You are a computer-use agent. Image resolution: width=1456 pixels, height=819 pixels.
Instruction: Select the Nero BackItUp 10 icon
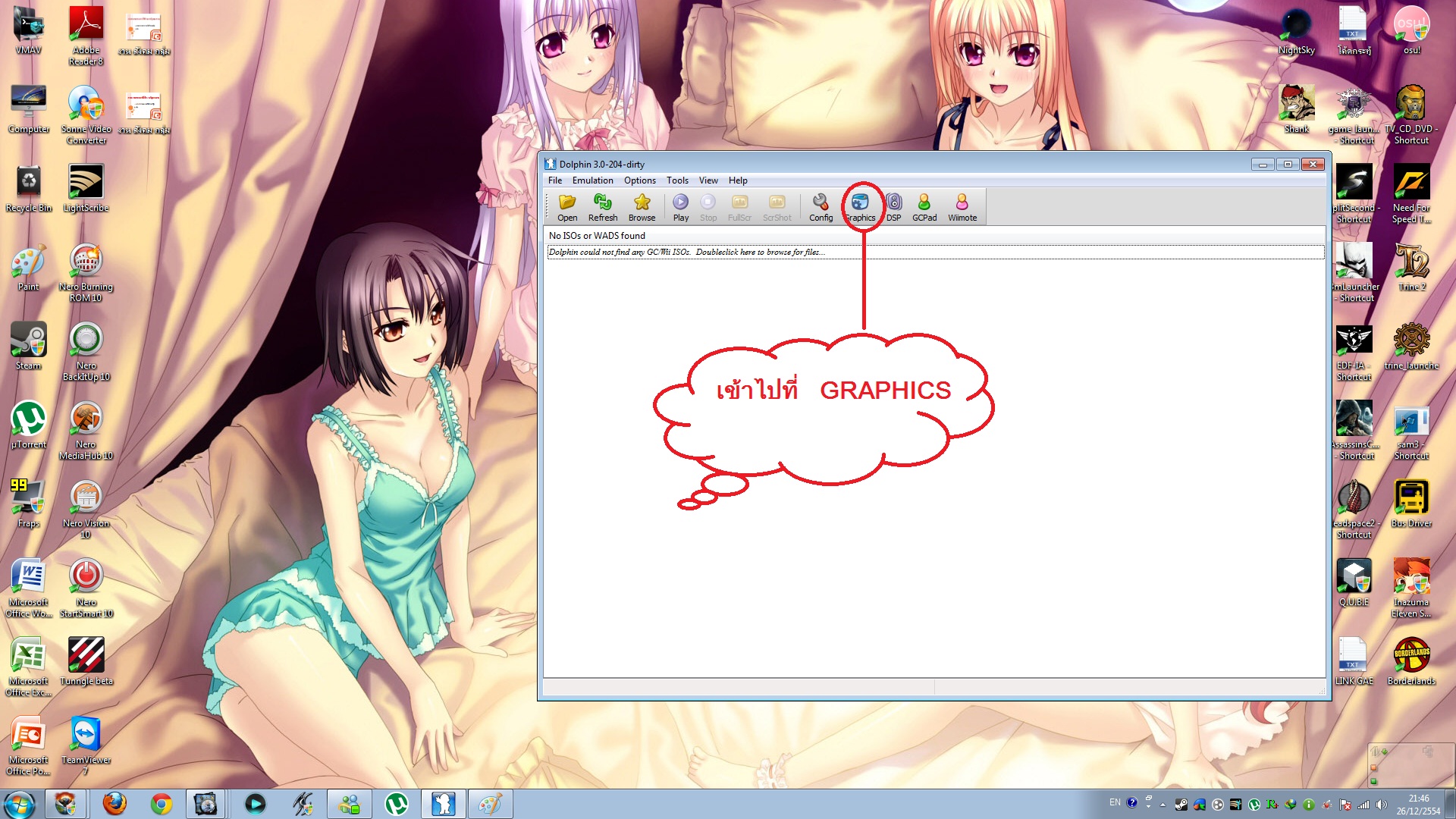[x=86, y=351]
